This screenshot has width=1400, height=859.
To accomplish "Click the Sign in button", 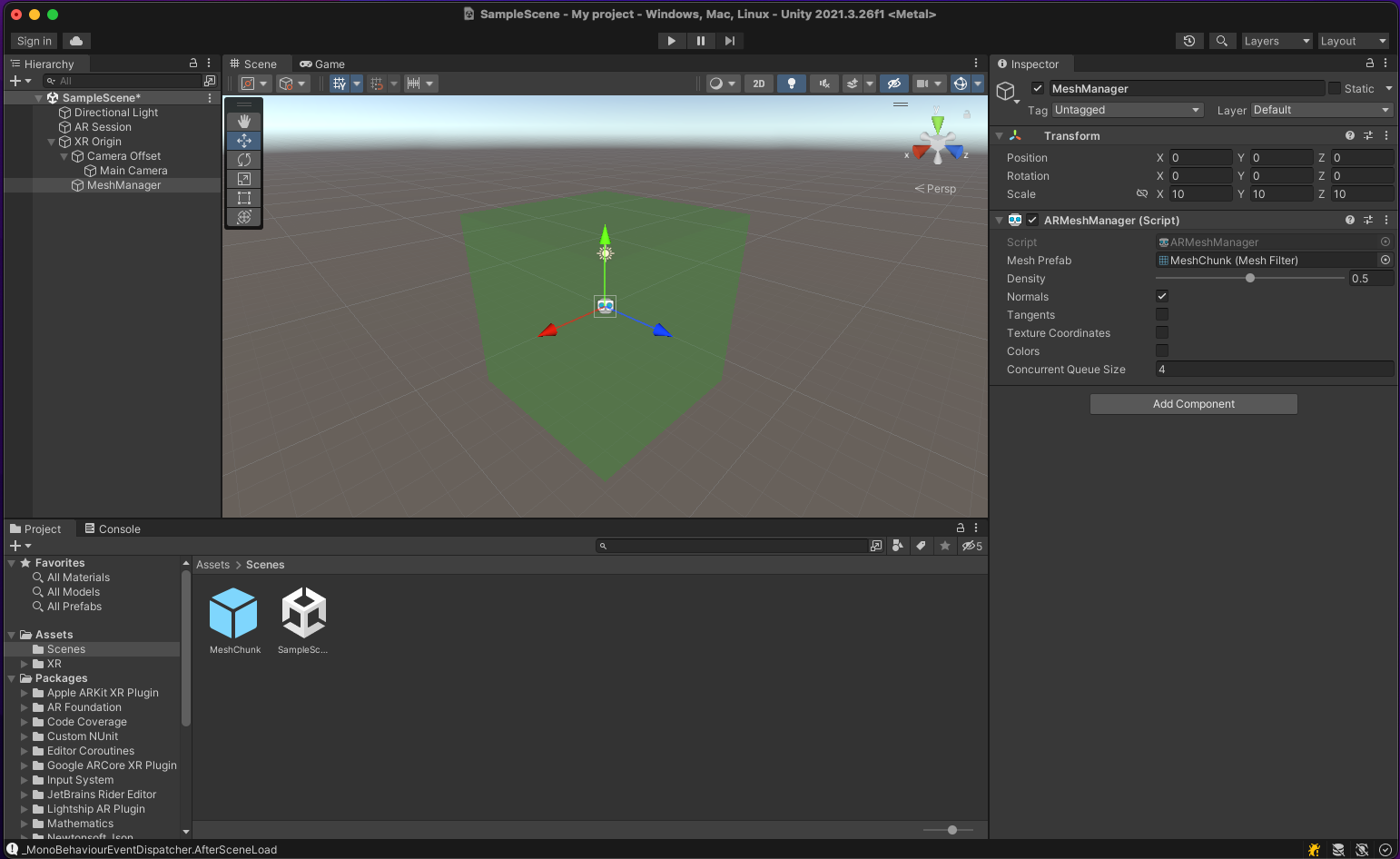I will tap(35, 41).
